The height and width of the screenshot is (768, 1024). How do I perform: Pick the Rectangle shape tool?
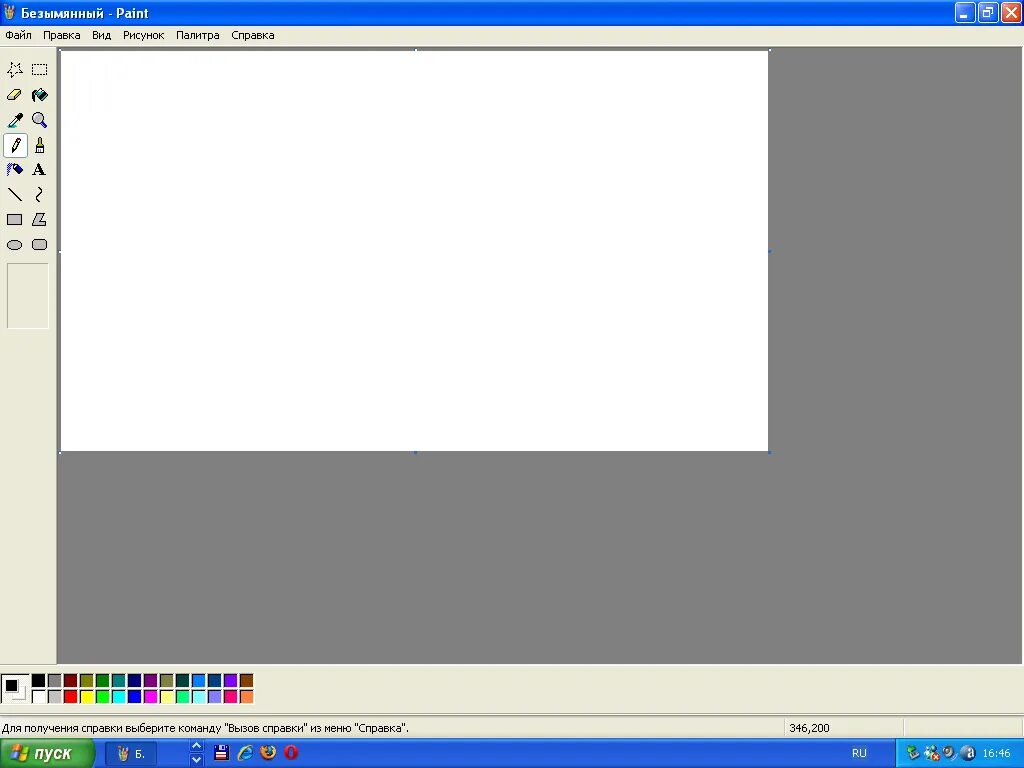15,219
